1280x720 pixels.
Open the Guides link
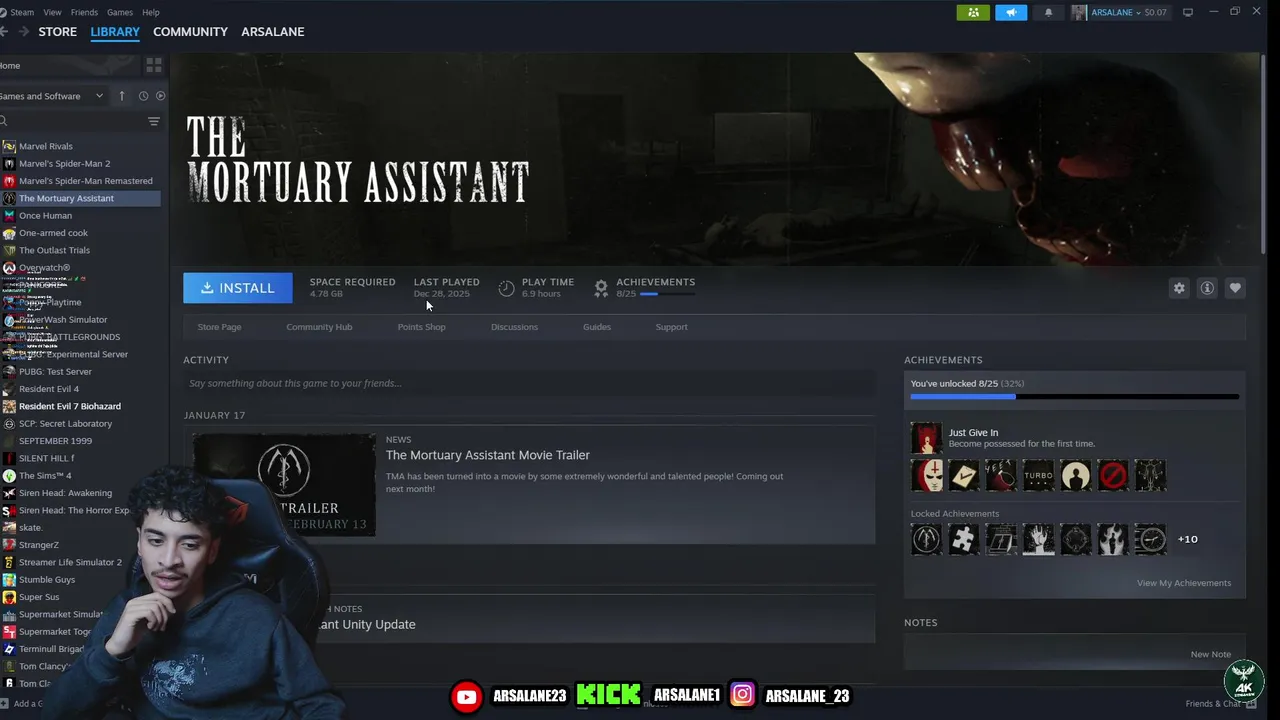click(x=597, y=327)
